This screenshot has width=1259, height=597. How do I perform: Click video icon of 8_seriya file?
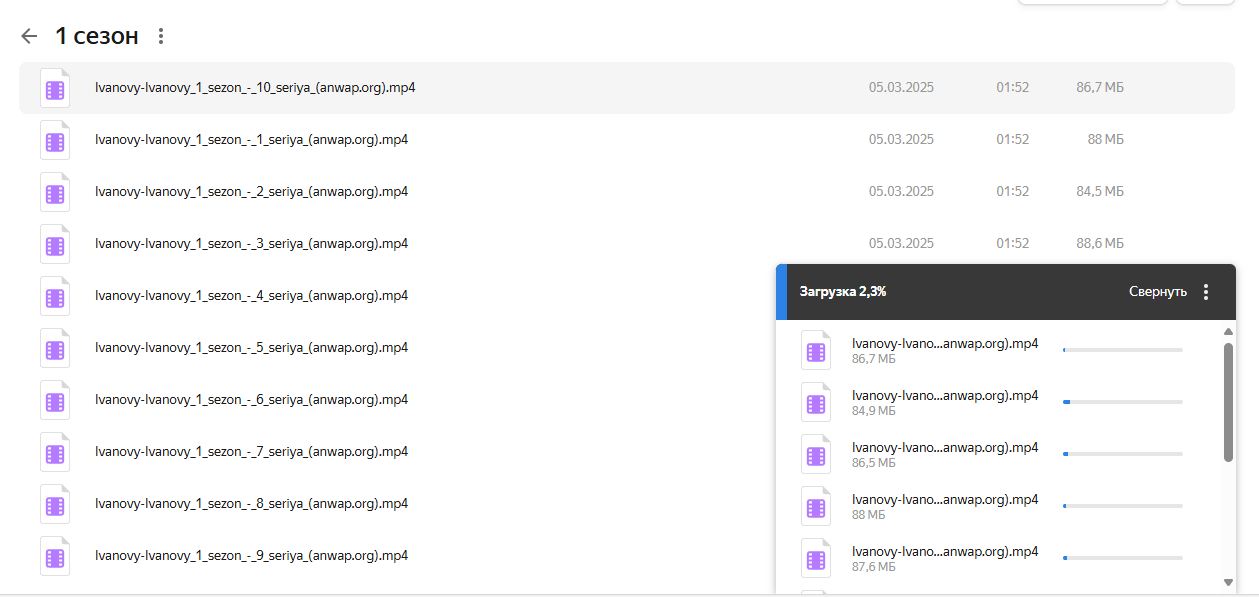click(55, 504)
